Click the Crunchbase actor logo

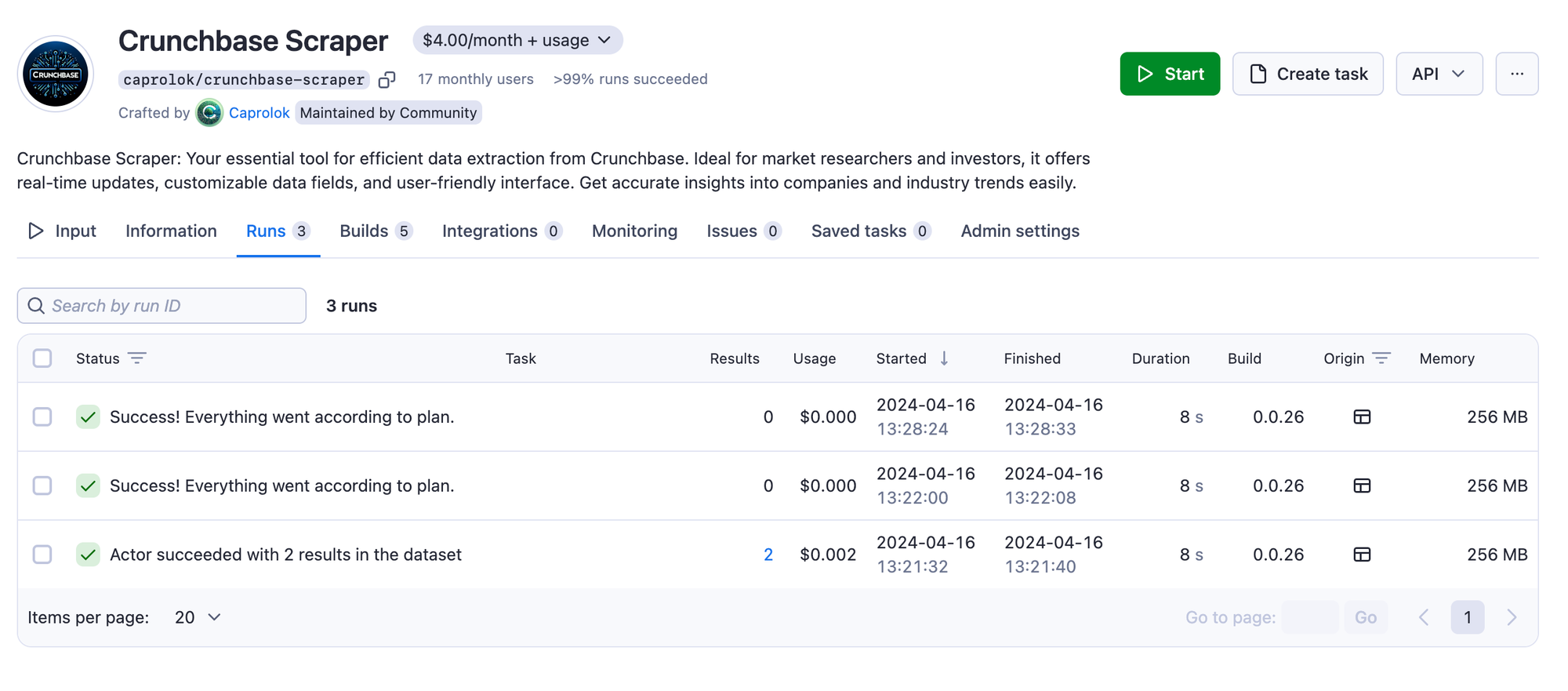click(56, 75)
